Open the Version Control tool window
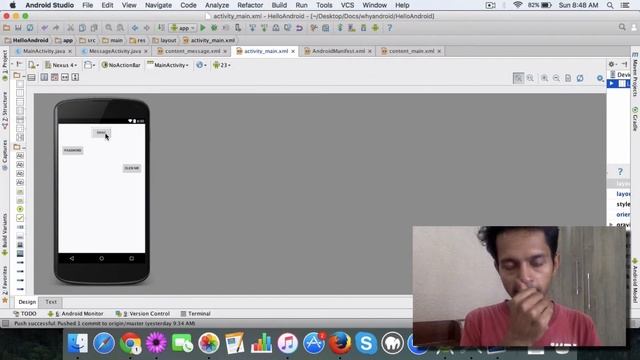The image size is (640, 360). tap(143, 313)
